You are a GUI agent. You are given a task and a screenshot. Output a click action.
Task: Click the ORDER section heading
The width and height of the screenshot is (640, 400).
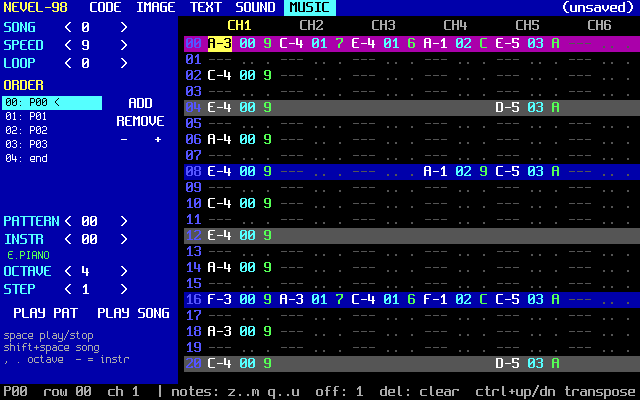pos(23,85)
